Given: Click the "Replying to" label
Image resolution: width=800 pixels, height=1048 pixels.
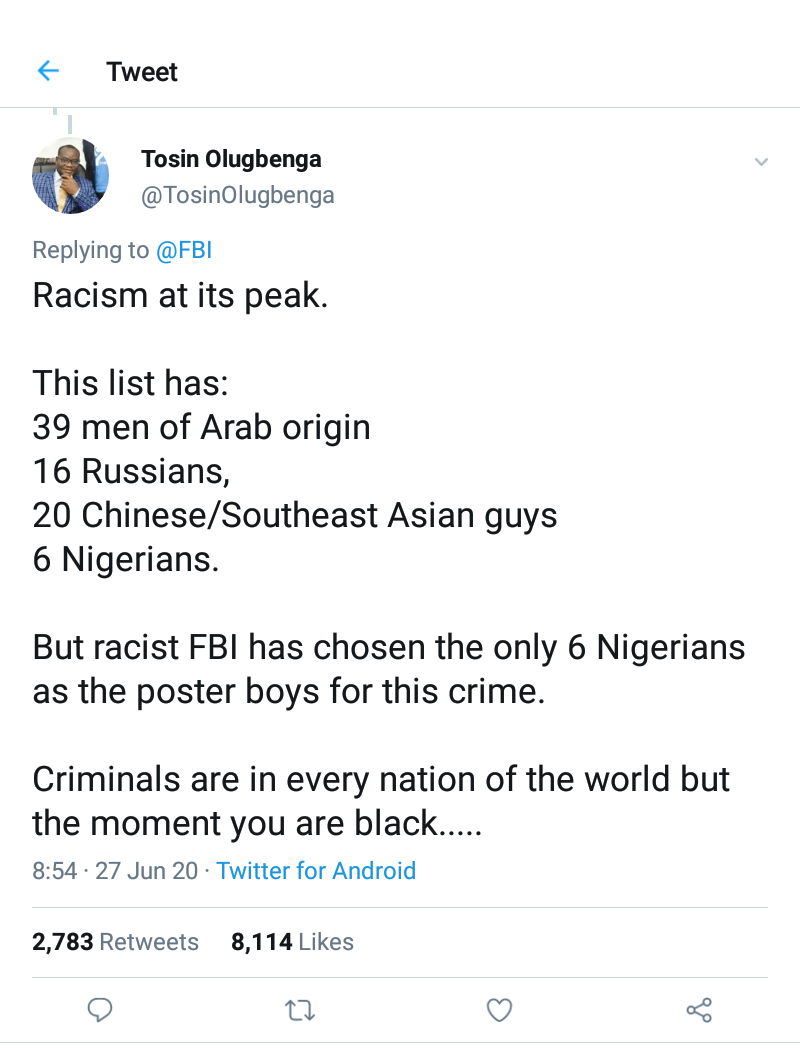Looking at the screenshot, I should 91,250.
